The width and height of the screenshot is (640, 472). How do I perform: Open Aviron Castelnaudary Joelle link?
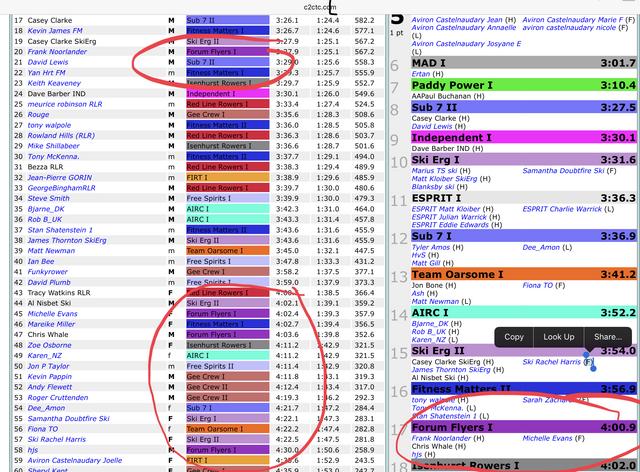(x=75, y=461)
